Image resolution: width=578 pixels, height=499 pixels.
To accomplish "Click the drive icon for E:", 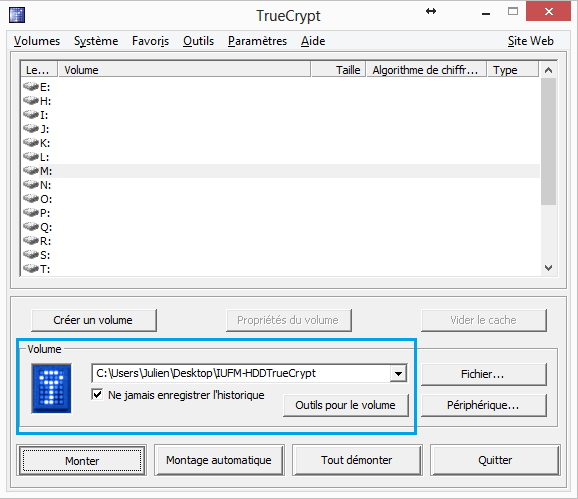I will click(31, 87).
